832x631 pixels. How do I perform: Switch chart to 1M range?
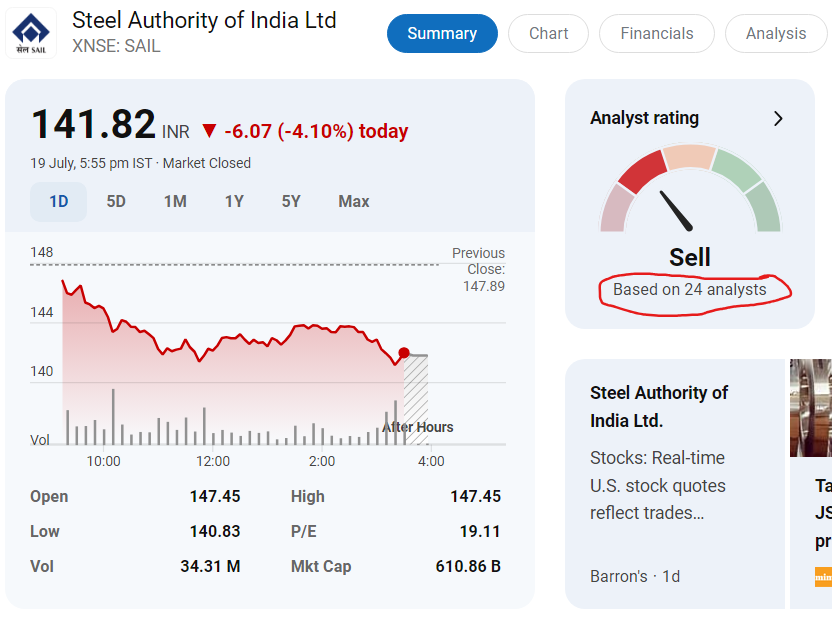tap(175, 202)
